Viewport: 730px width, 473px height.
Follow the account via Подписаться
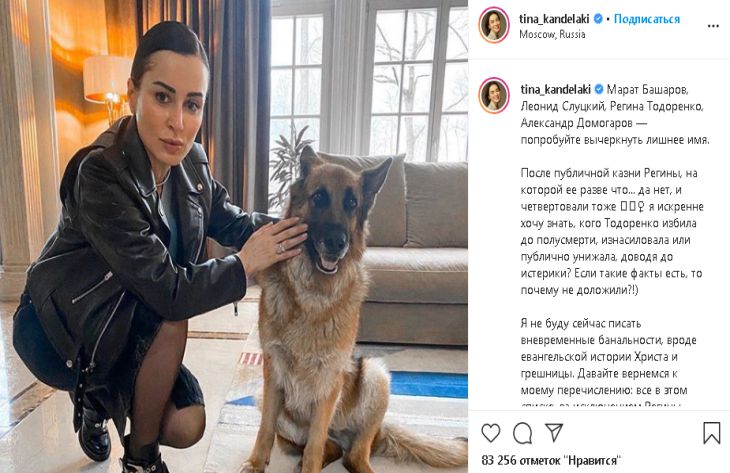[x=647, y=19]
